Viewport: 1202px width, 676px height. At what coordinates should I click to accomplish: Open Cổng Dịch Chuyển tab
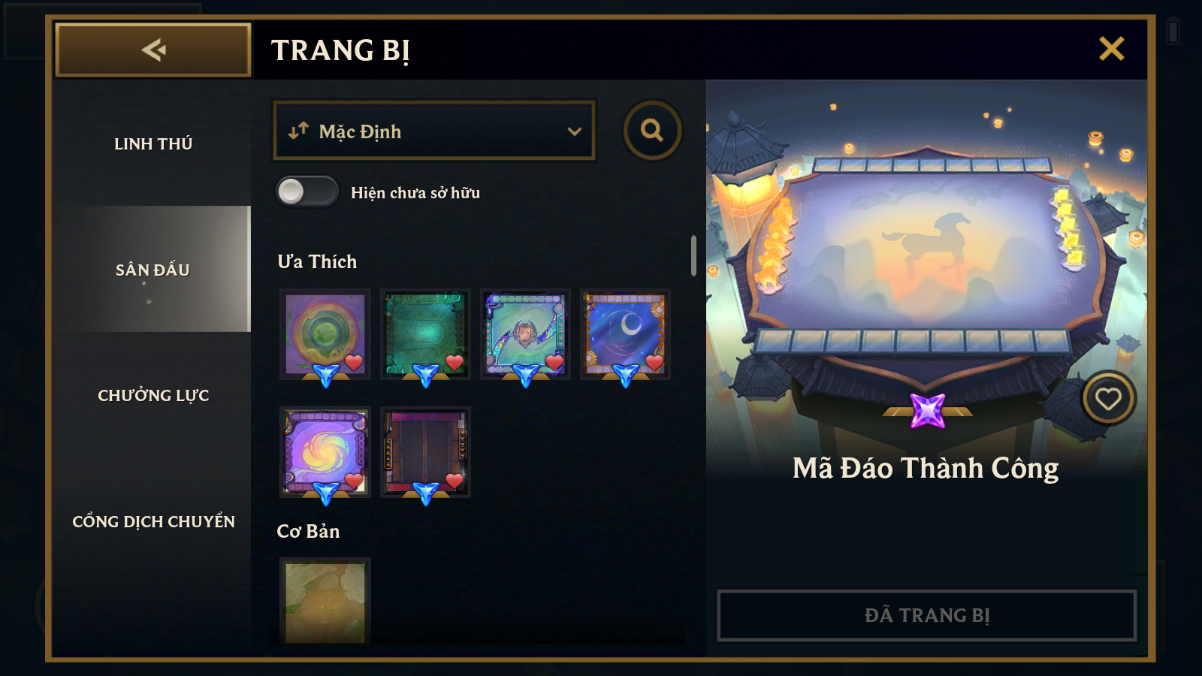153,521
